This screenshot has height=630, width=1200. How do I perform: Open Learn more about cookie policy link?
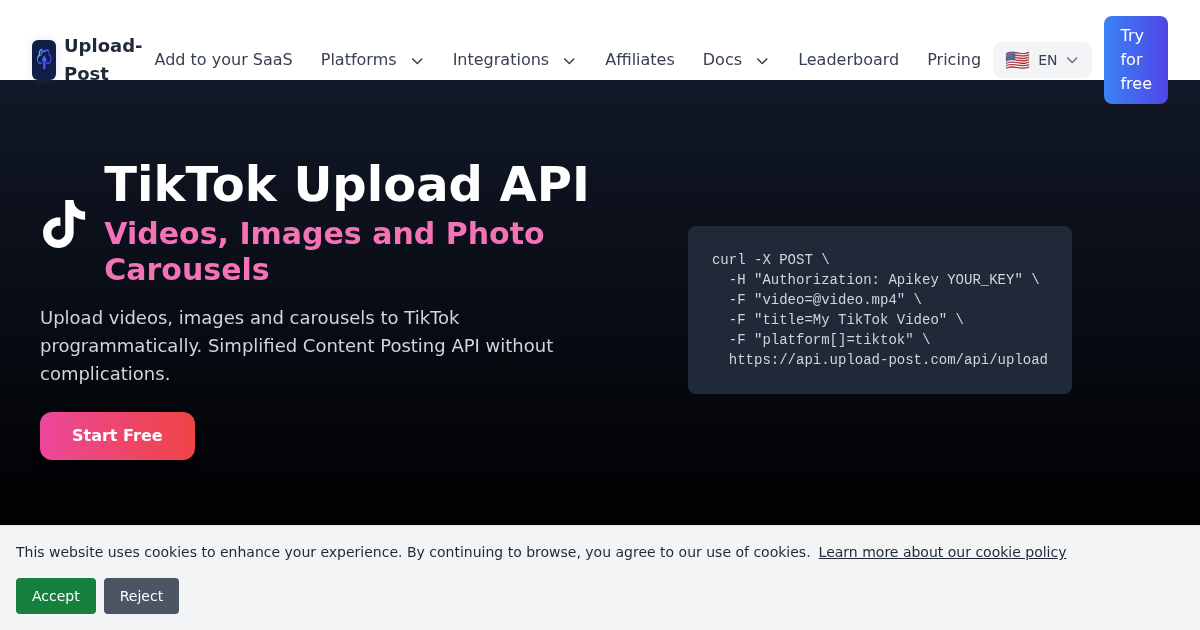941,552
